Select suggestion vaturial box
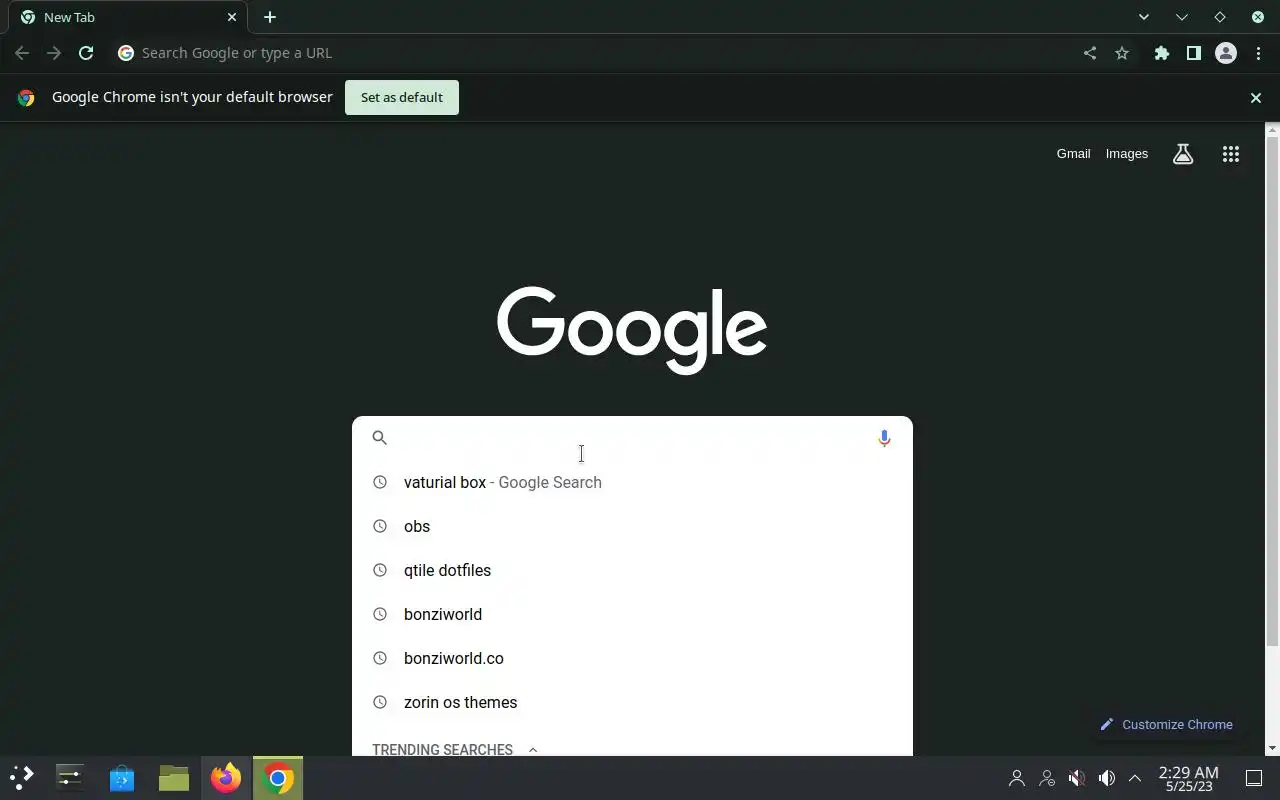This screenshot has width=1280, height=800. coord(632,482)
